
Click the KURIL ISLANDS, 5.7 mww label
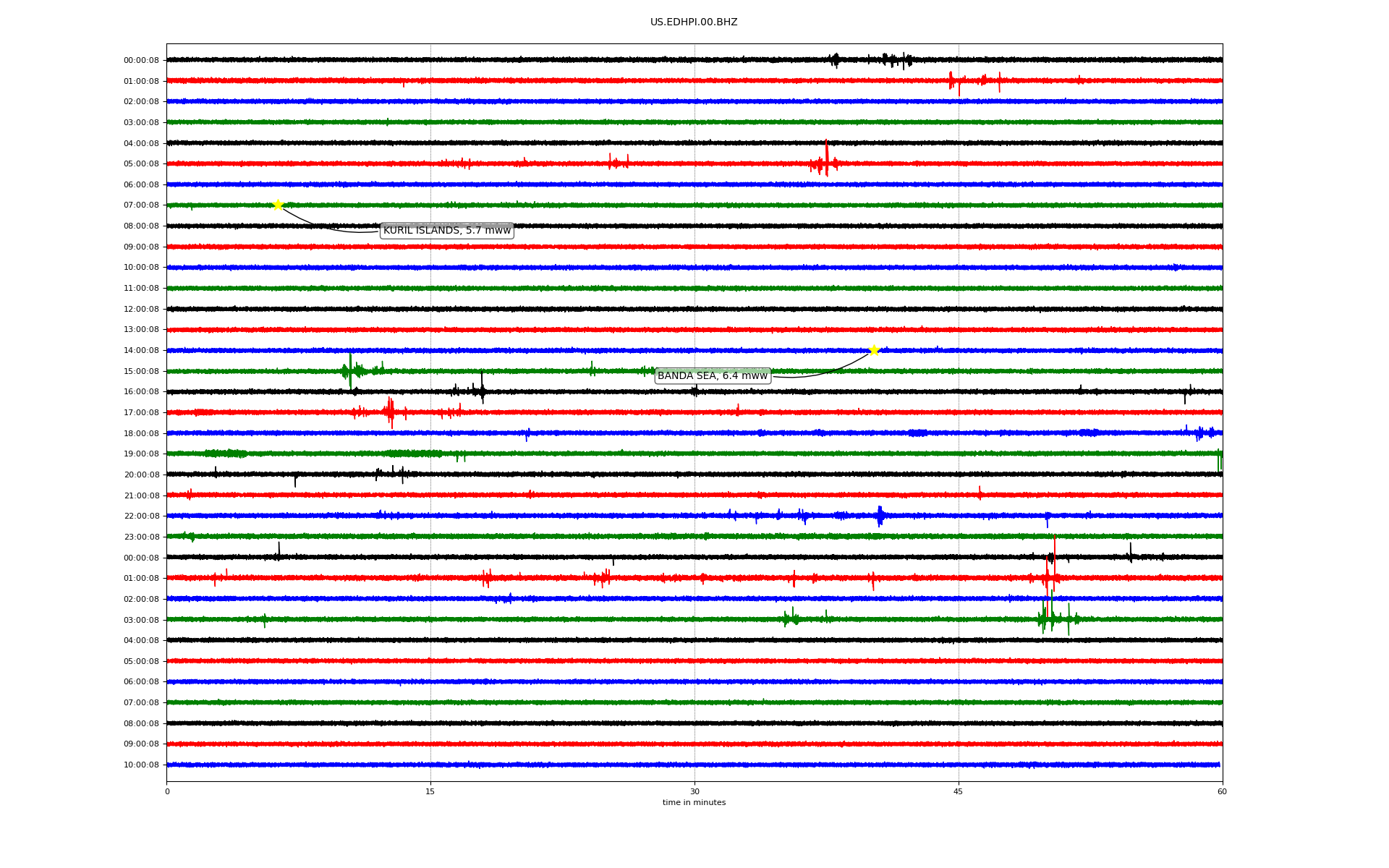446,231
